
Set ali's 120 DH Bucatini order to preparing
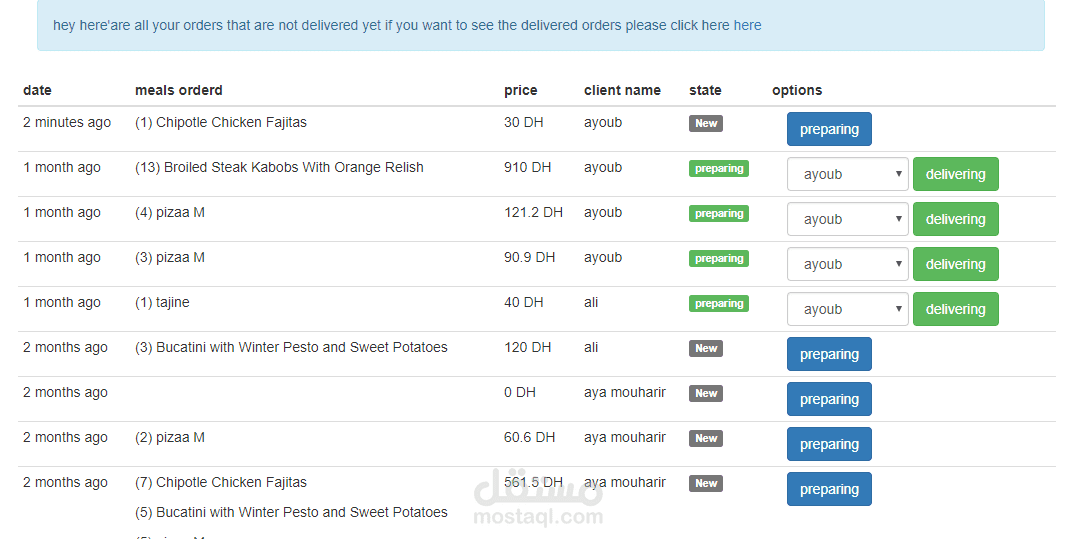[x=829, y=354]
